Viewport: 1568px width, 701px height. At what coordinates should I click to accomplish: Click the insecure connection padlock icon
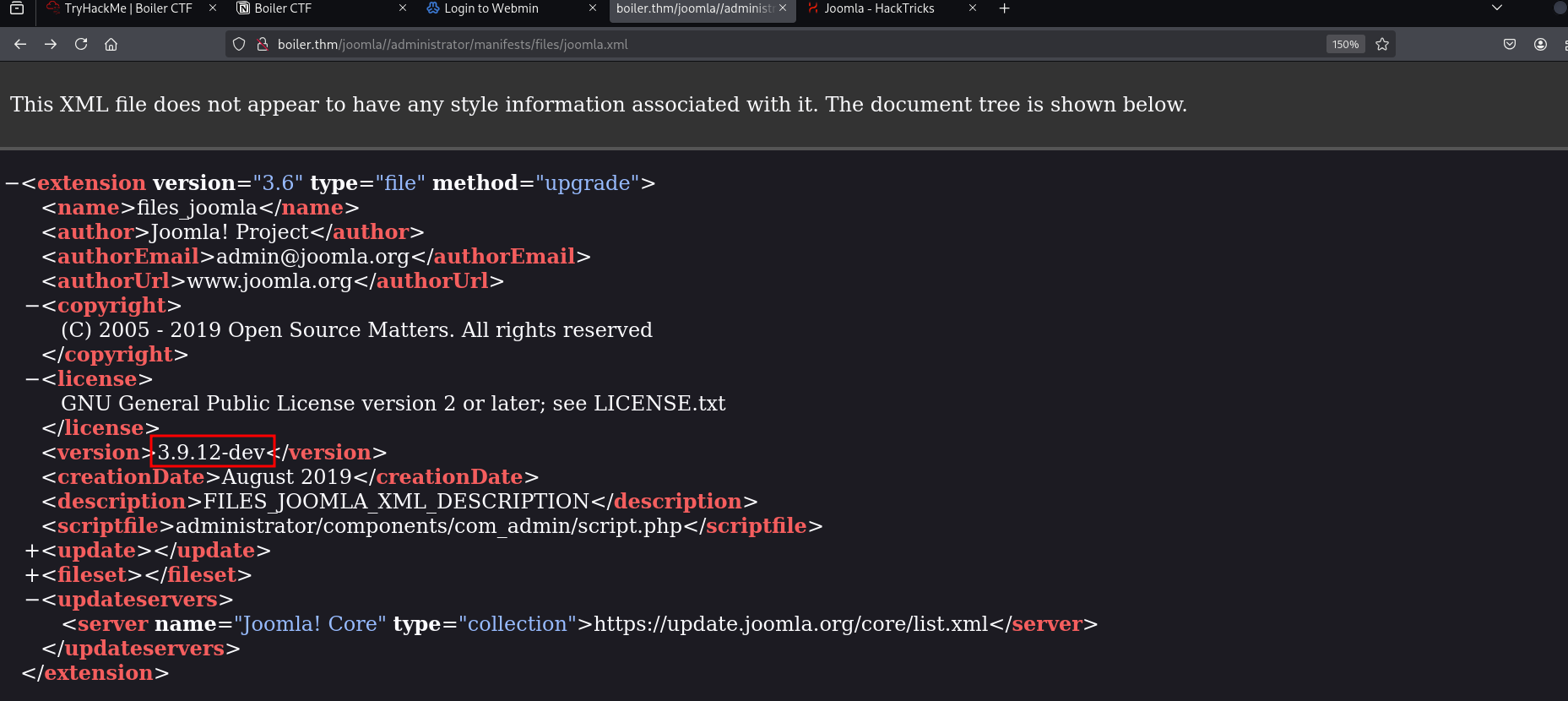pos(262,44)
